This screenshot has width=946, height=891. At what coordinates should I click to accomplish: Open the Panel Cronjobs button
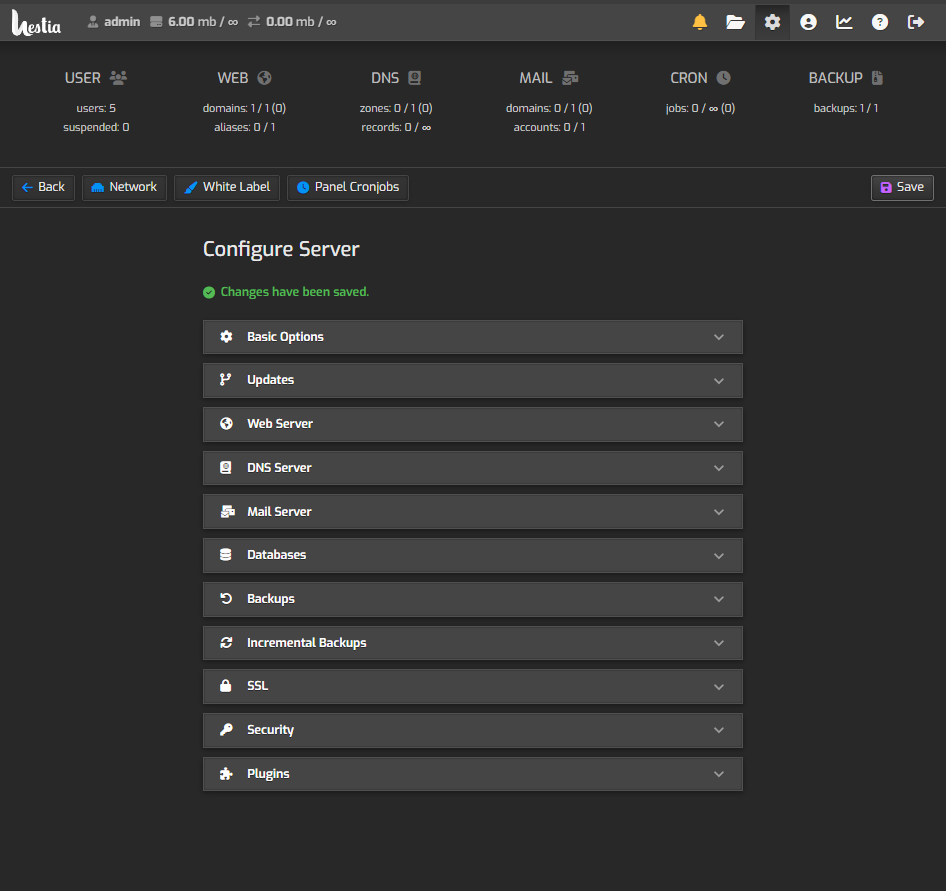click(x=348, y=188)
